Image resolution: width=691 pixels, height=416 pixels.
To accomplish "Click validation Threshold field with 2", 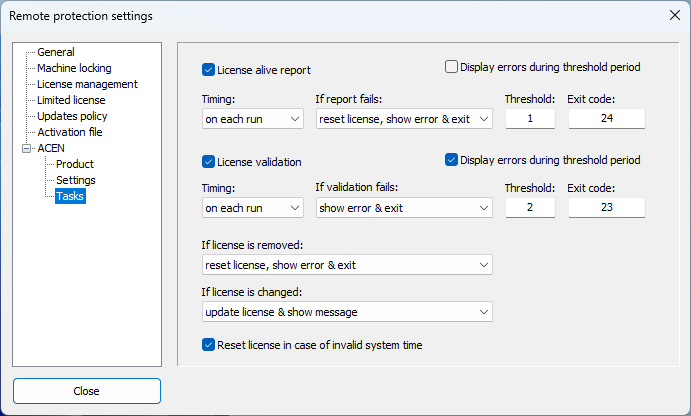I will [530, 208].
